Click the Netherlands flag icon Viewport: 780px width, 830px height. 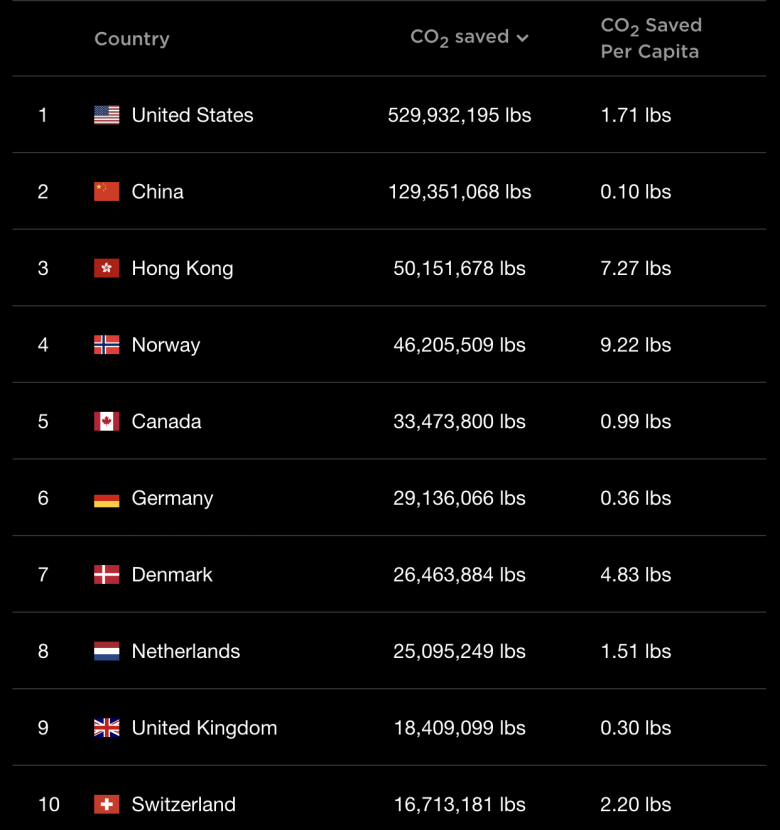(x=106, y=651)
